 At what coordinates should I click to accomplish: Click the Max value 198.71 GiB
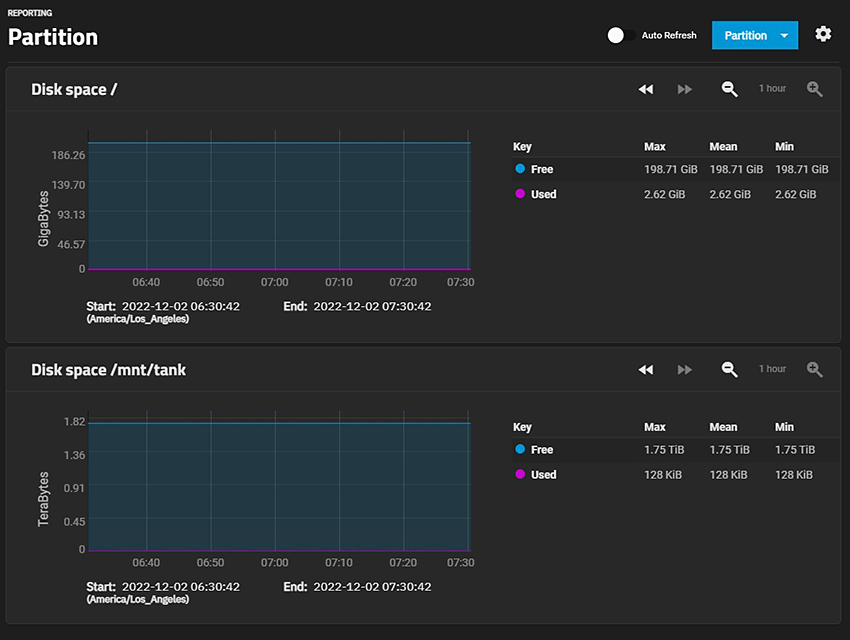tap(671, 169)
